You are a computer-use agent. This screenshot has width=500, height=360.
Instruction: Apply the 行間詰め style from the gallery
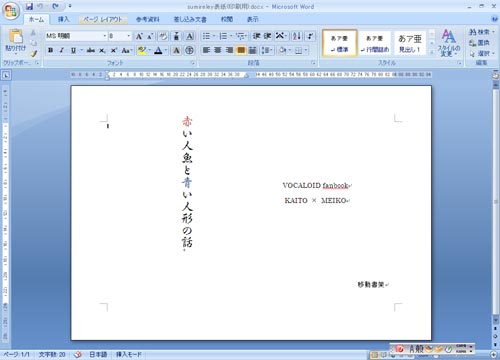coord(375,43)
